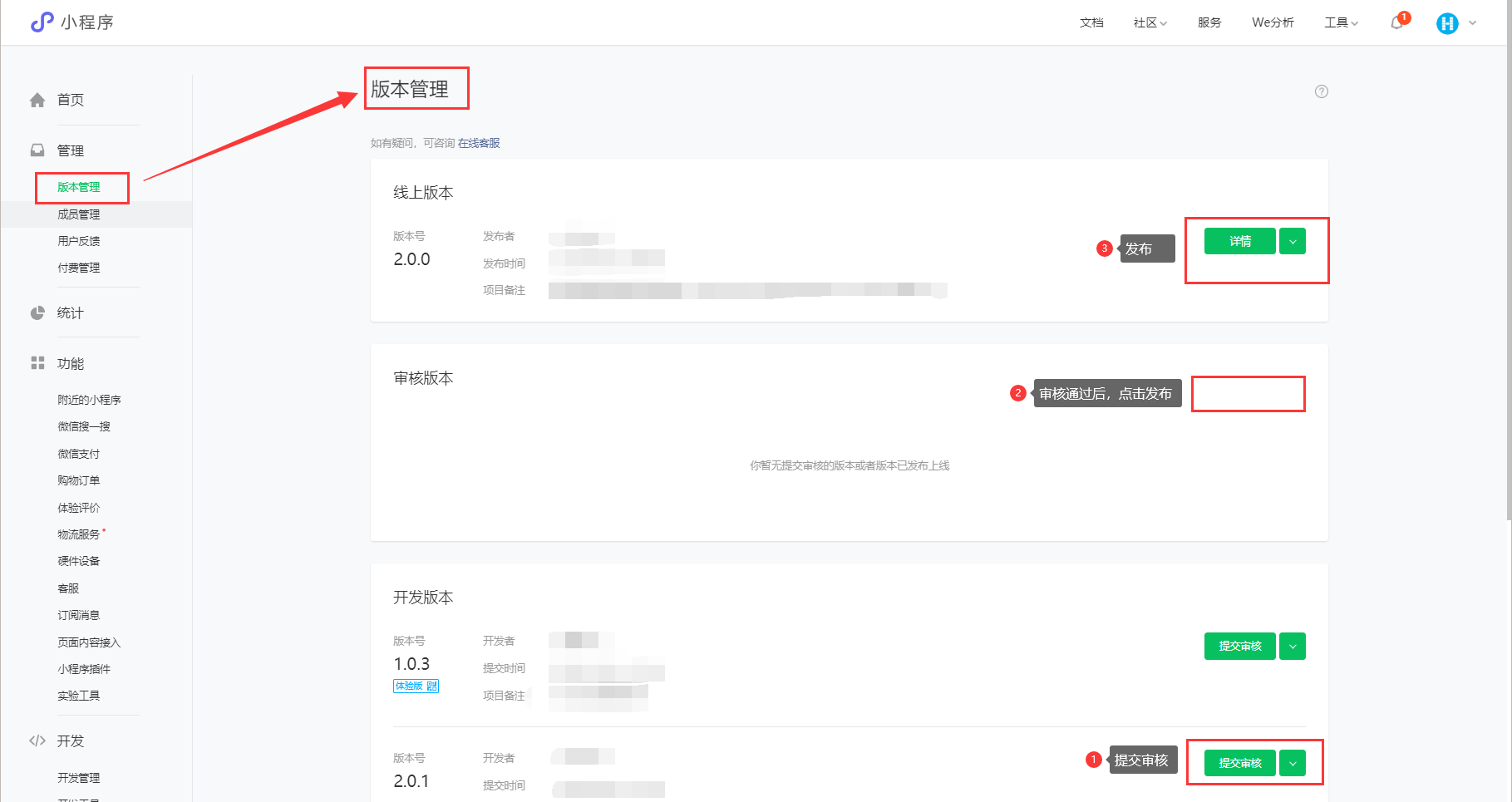Click the 管理 section icon
The height and width of the screenshot is (802, 1512).
pos(37,150)
